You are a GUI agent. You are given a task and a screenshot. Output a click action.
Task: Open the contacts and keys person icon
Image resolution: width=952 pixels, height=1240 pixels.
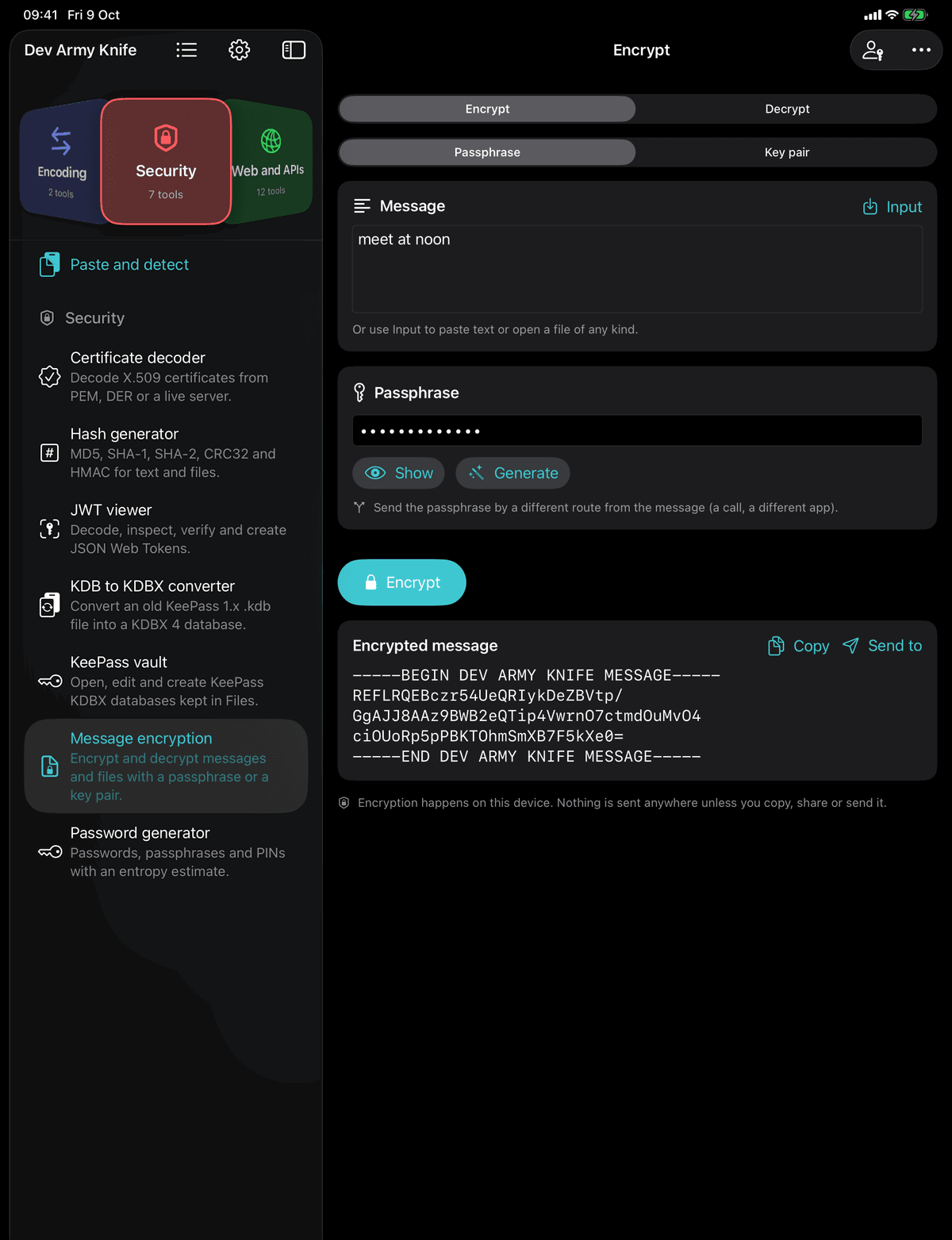click(x=873, y=50)
